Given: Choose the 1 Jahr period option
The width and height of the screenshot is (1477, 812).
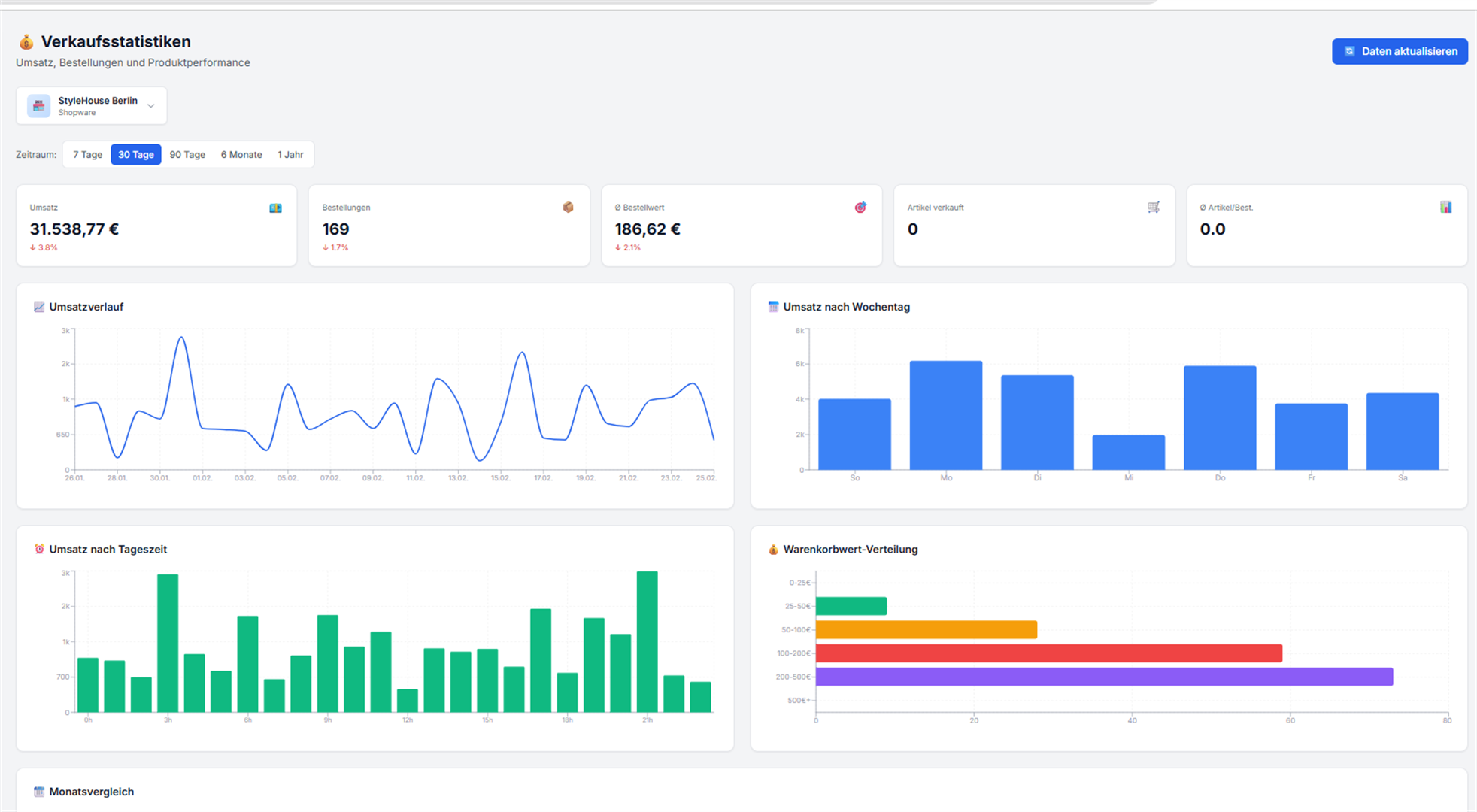Looking at the screenshot, I should point(290,155).
